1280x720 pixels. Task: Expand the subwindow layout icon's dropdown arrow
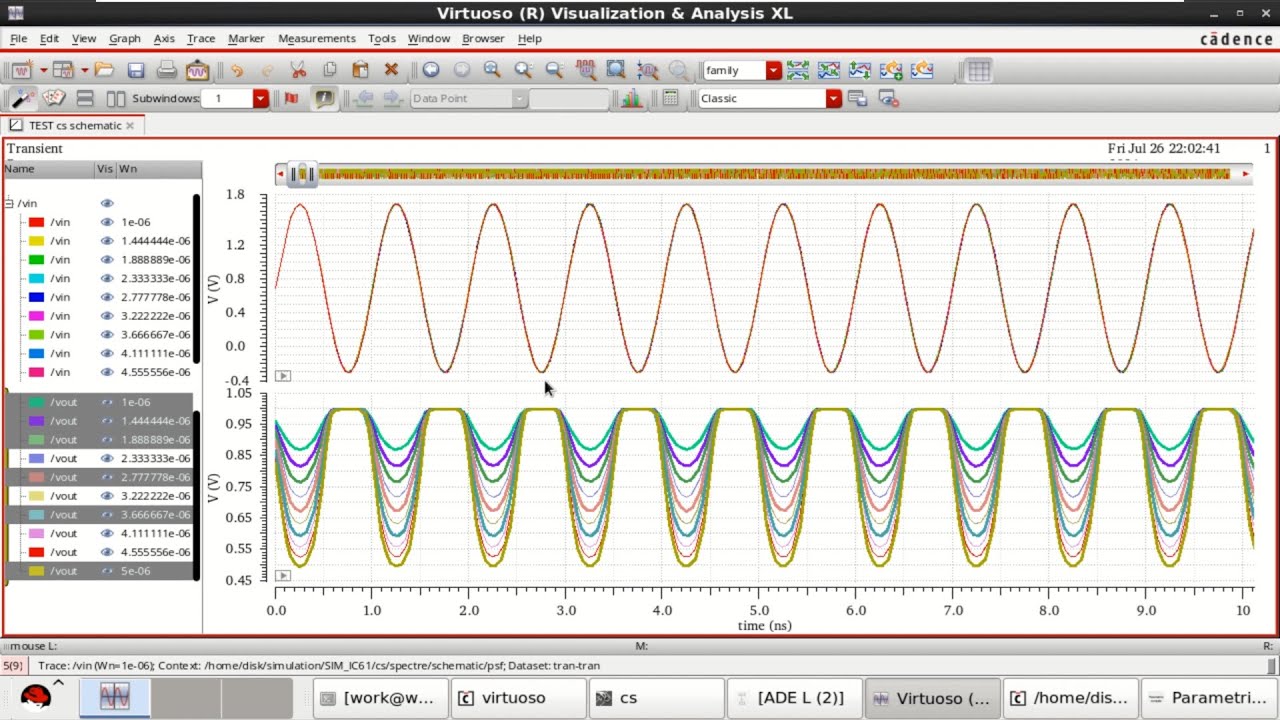[85, 70]
